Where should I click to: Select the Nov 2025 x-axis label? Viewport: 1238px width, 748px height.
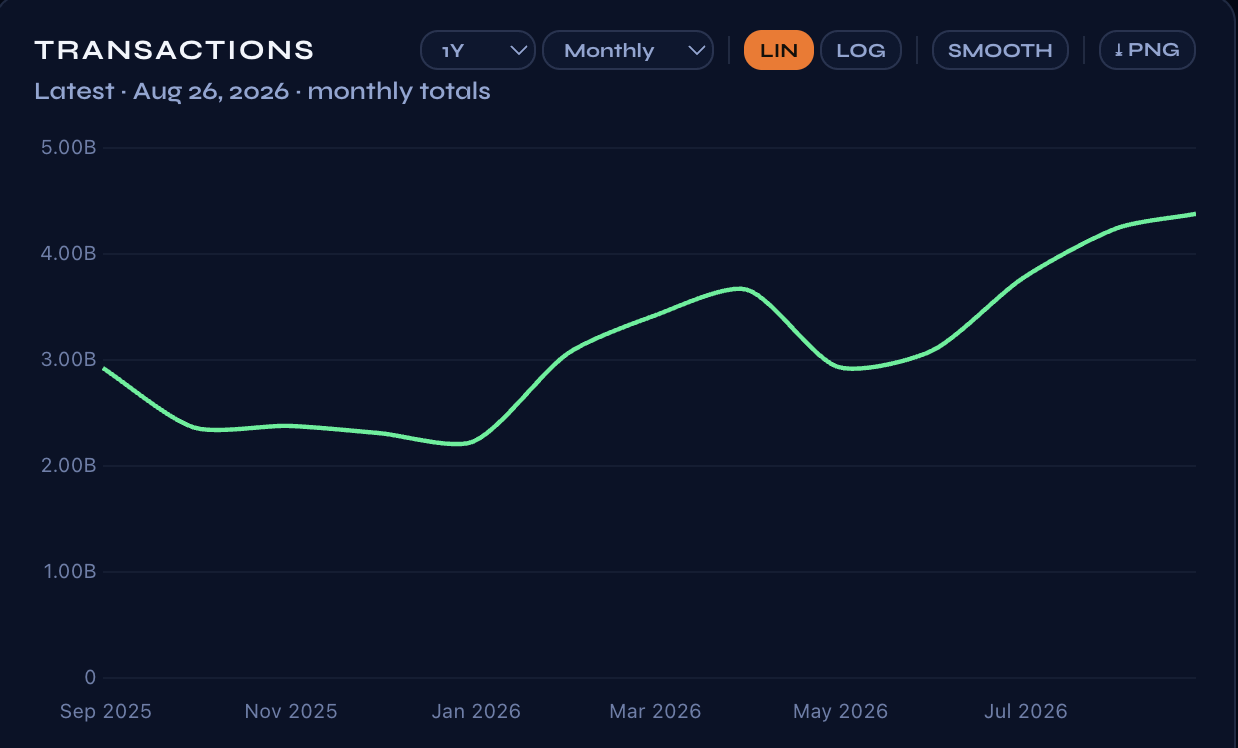291,711
